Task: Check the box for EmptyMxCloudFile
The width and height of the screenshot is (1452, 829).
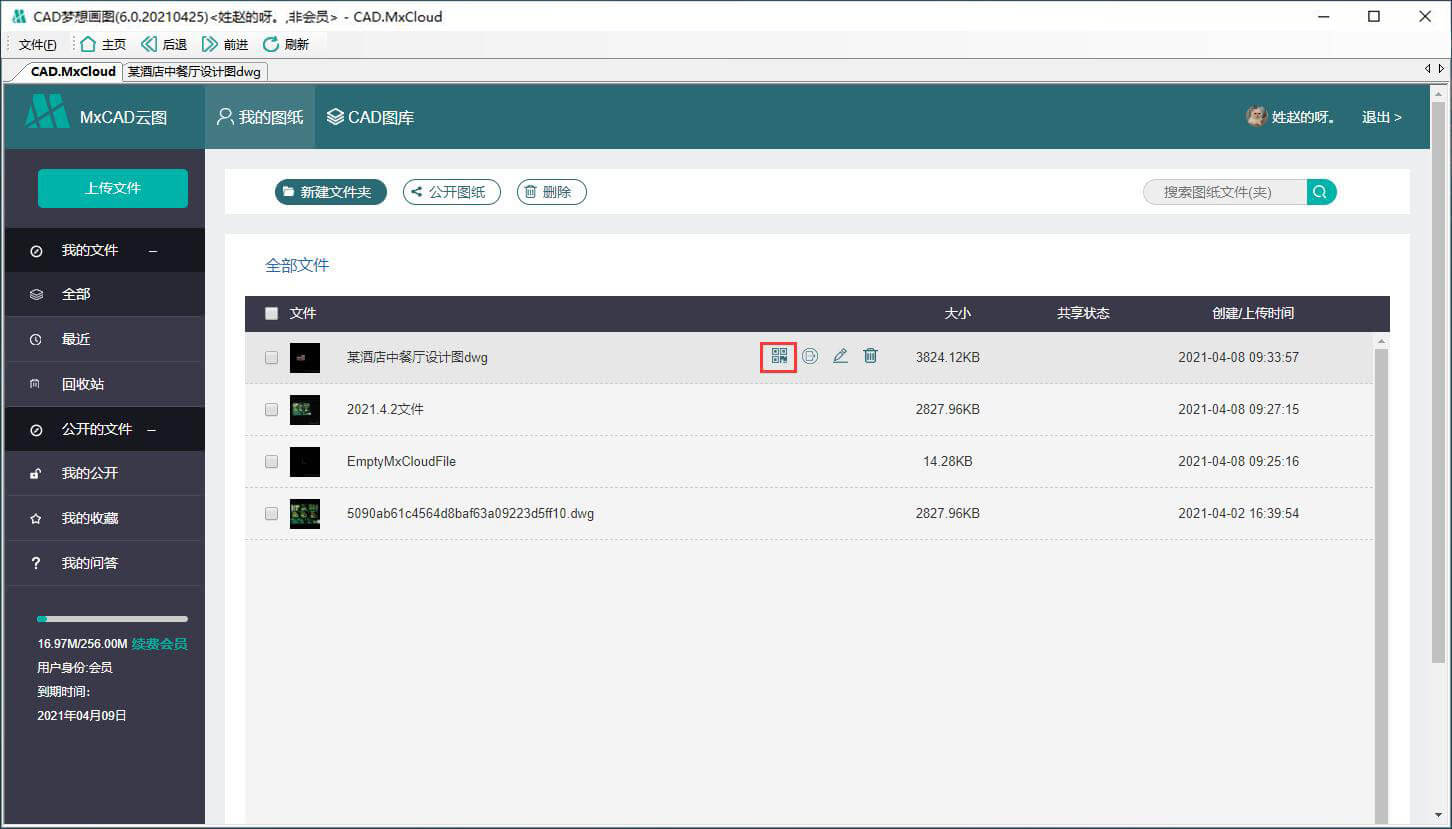Action: tap(271, 461)
